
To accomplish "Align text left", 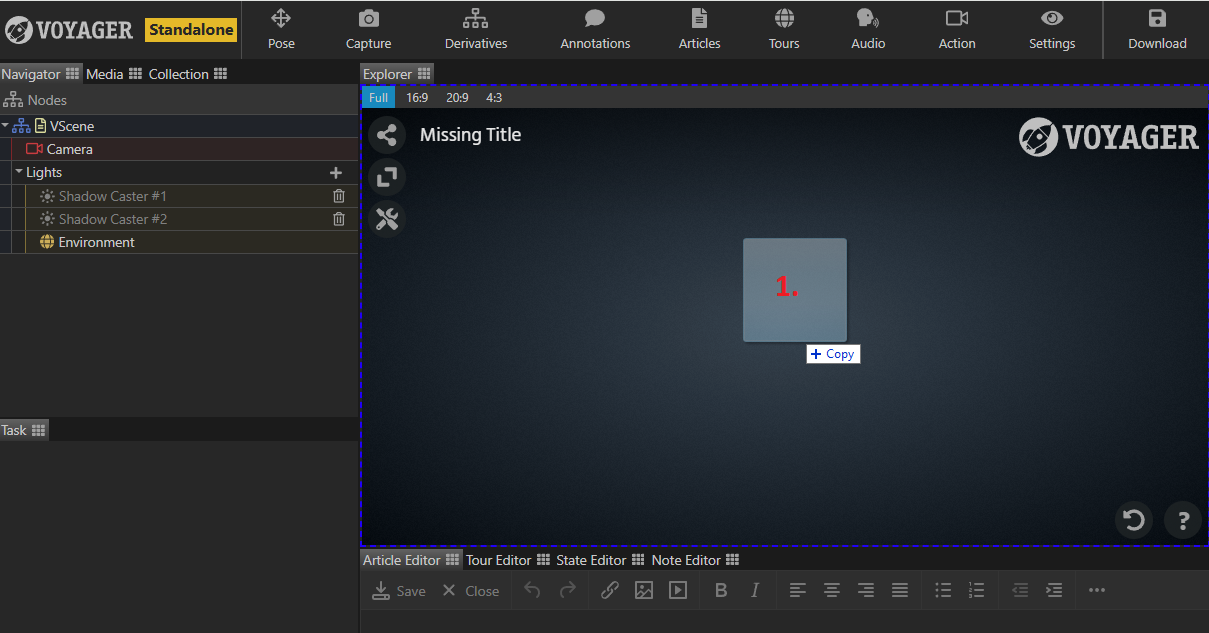I will 797,591.
